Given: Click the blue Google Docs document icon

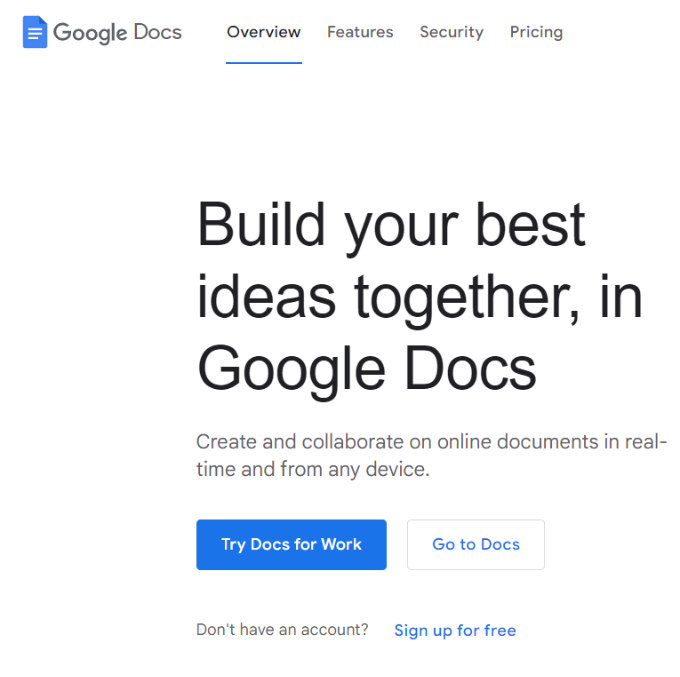Looking at the screenshot, I should (35, 32).
